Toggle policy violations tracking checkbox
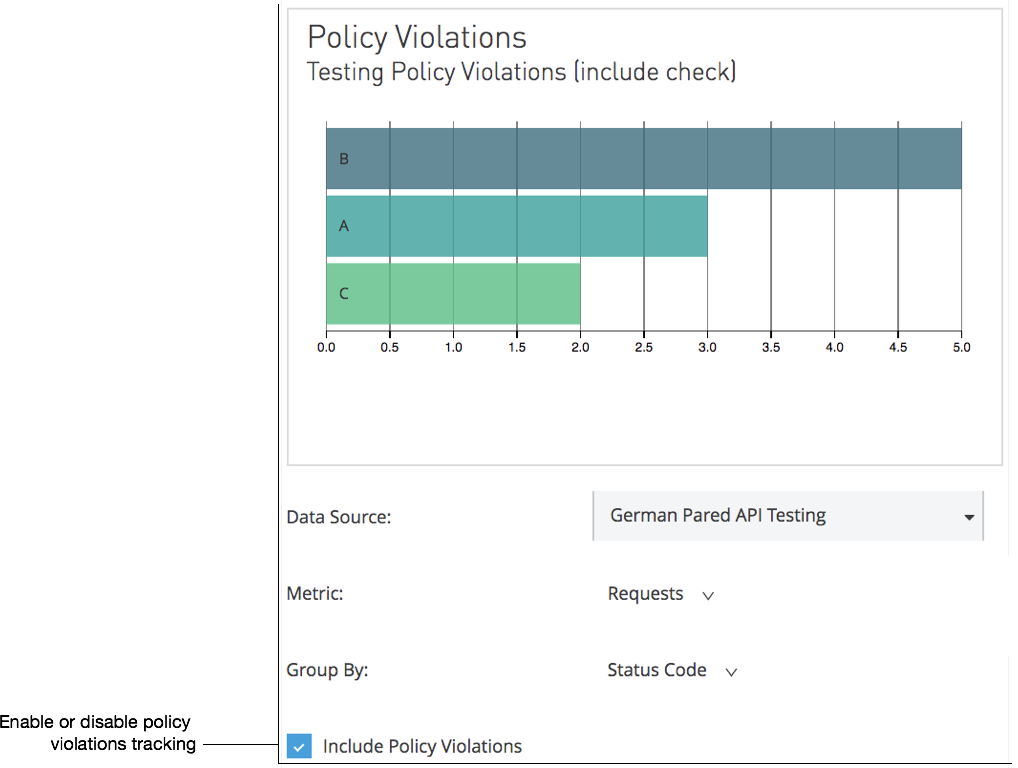The height and width of the screenshot is (768, 1018). click(x=298, y=746)
